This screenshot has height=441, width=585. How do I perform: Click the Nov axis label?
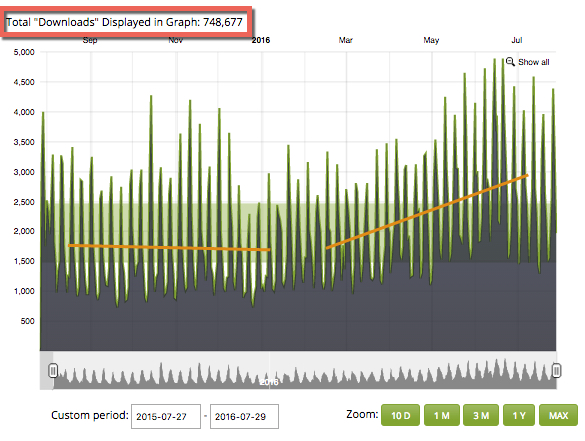[175, 40]
